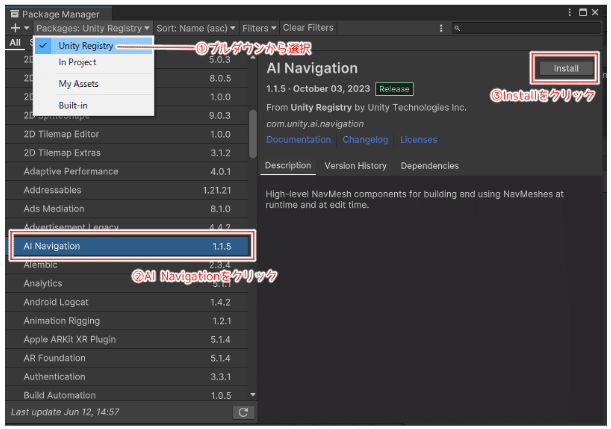The height and width of the screenshot is (429, 611).
Task: Choose My Assets from the pulldown
Action: click(x=94, y=84)
